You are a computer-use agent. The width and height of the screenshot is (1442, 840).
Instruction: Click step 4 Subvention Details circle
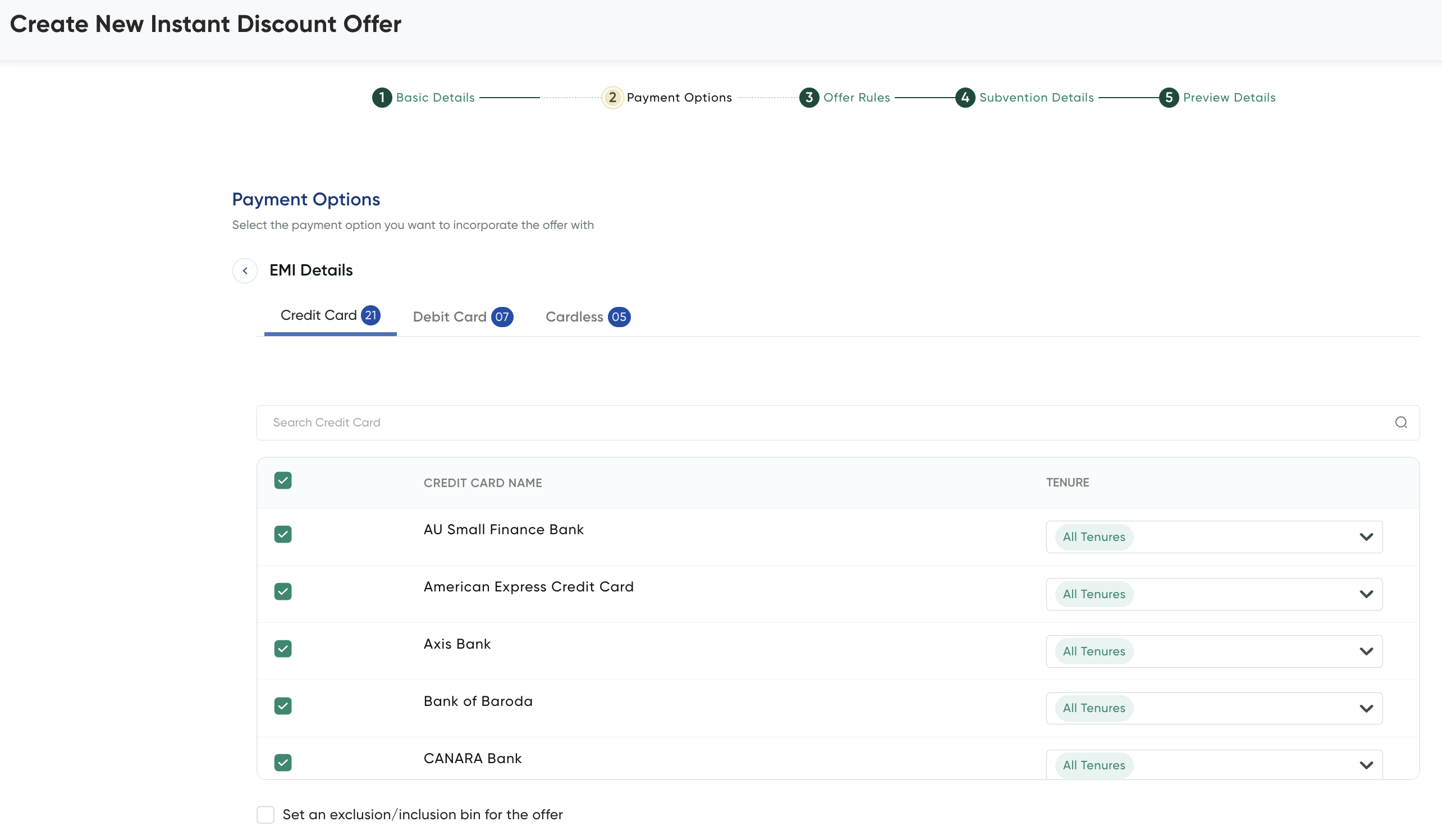965,97
